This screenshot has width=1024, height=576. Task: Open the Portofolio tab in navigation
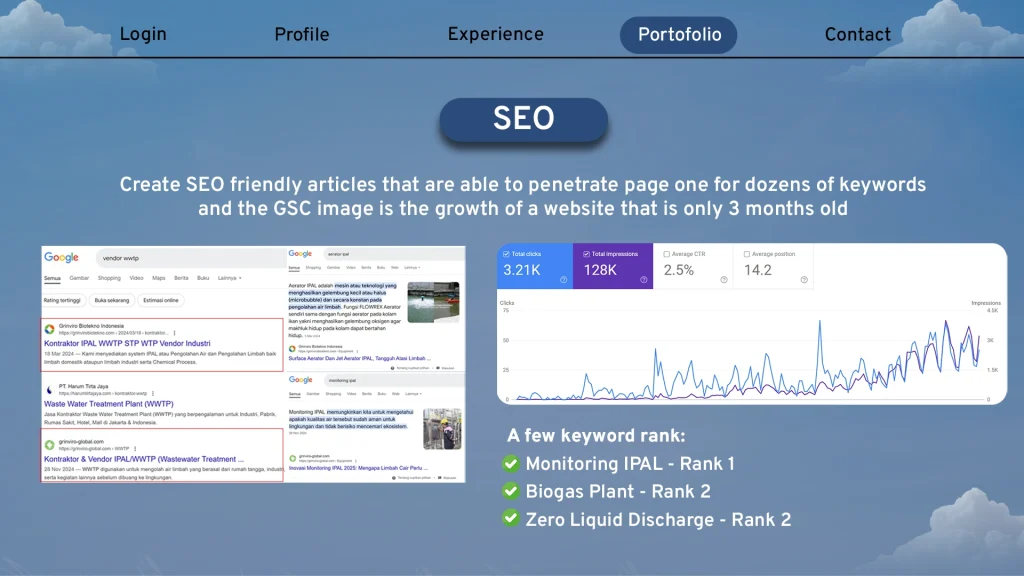(x=679, y=35)
